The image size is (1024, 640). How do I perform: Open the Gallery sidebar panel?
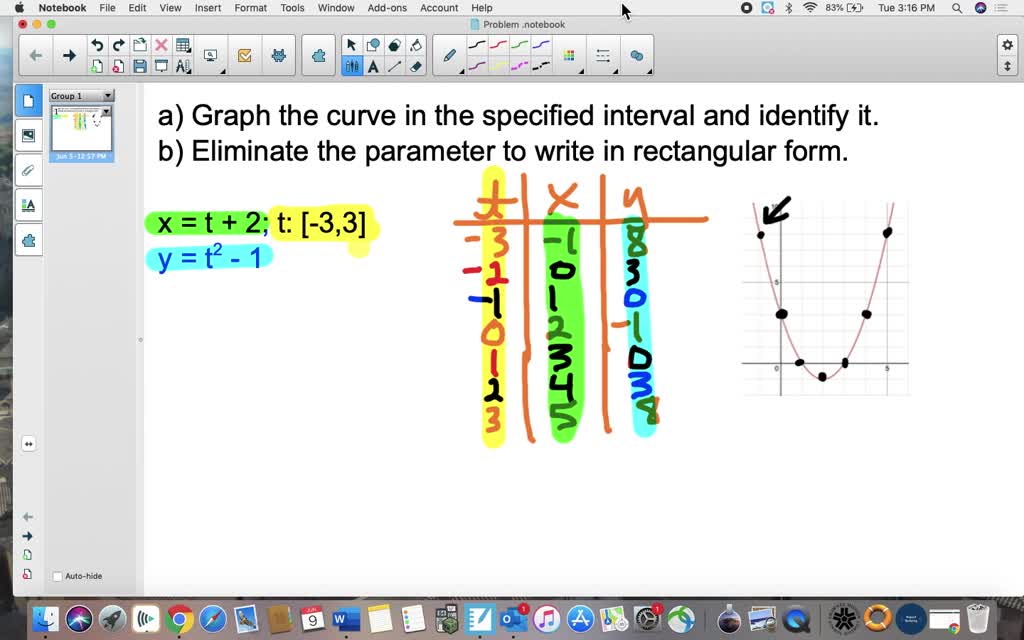(x=29, y=136)
